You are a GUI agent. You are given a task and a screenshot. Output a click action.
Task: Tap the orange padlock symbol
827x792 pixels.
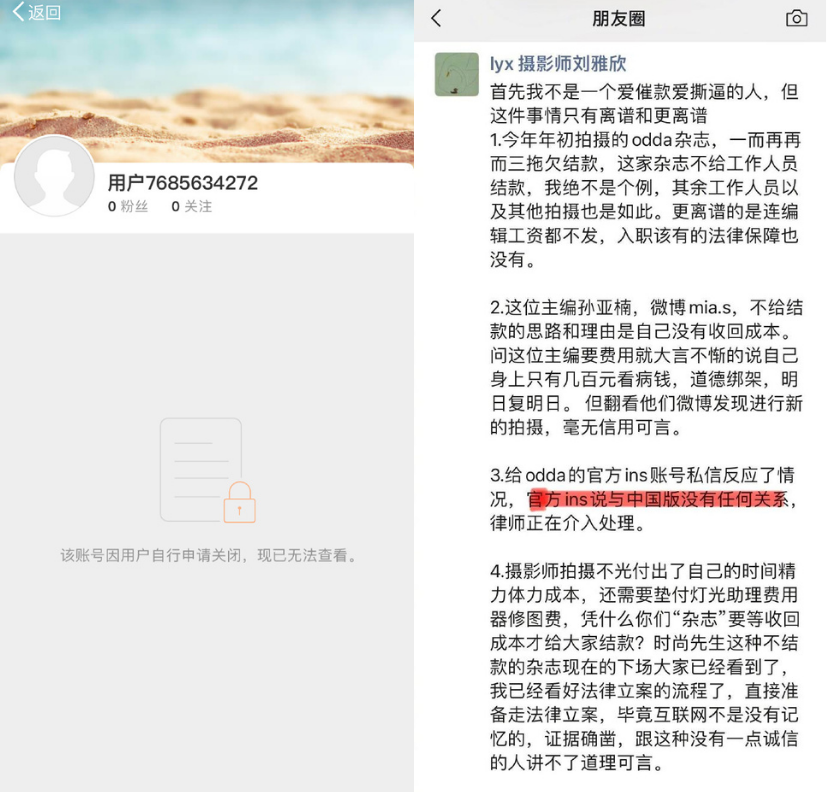coord(240,502)
